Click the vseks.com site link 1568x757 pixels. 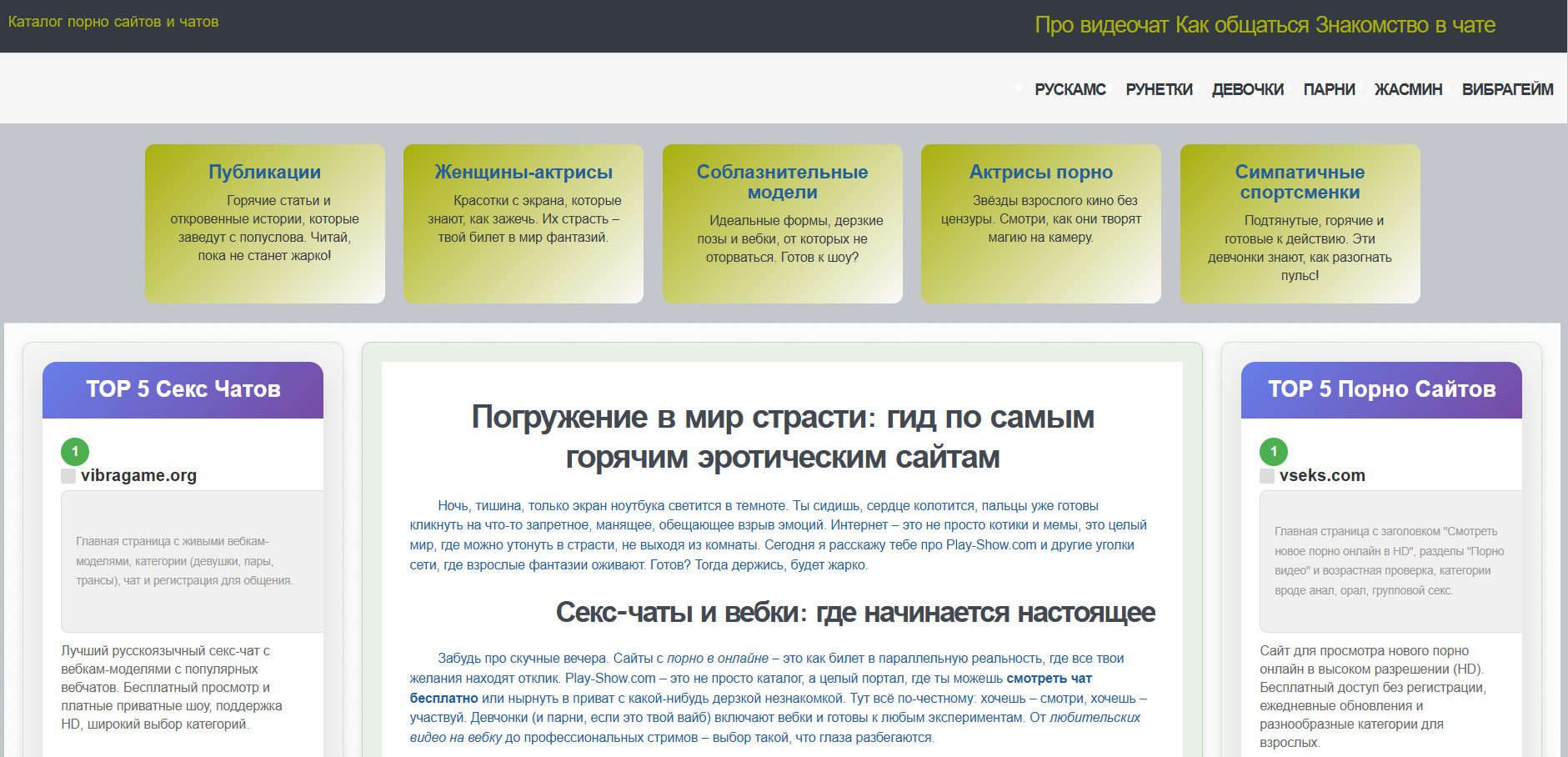(x=1322, y=475)
